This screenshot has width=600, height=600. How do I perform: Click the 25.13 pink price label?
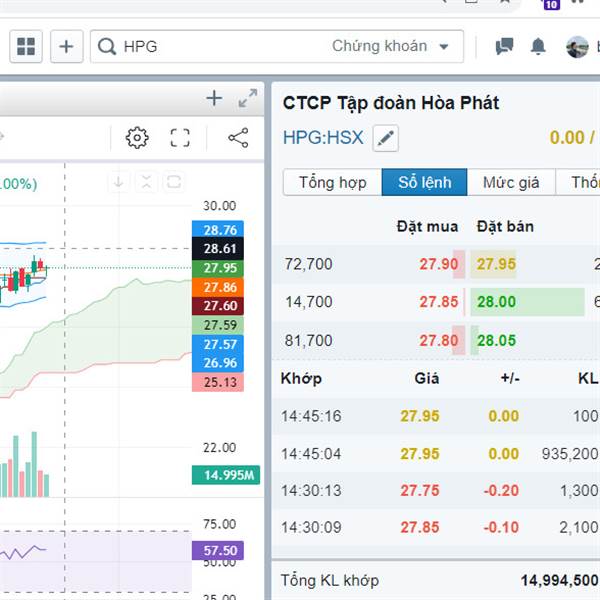(218, 382)
